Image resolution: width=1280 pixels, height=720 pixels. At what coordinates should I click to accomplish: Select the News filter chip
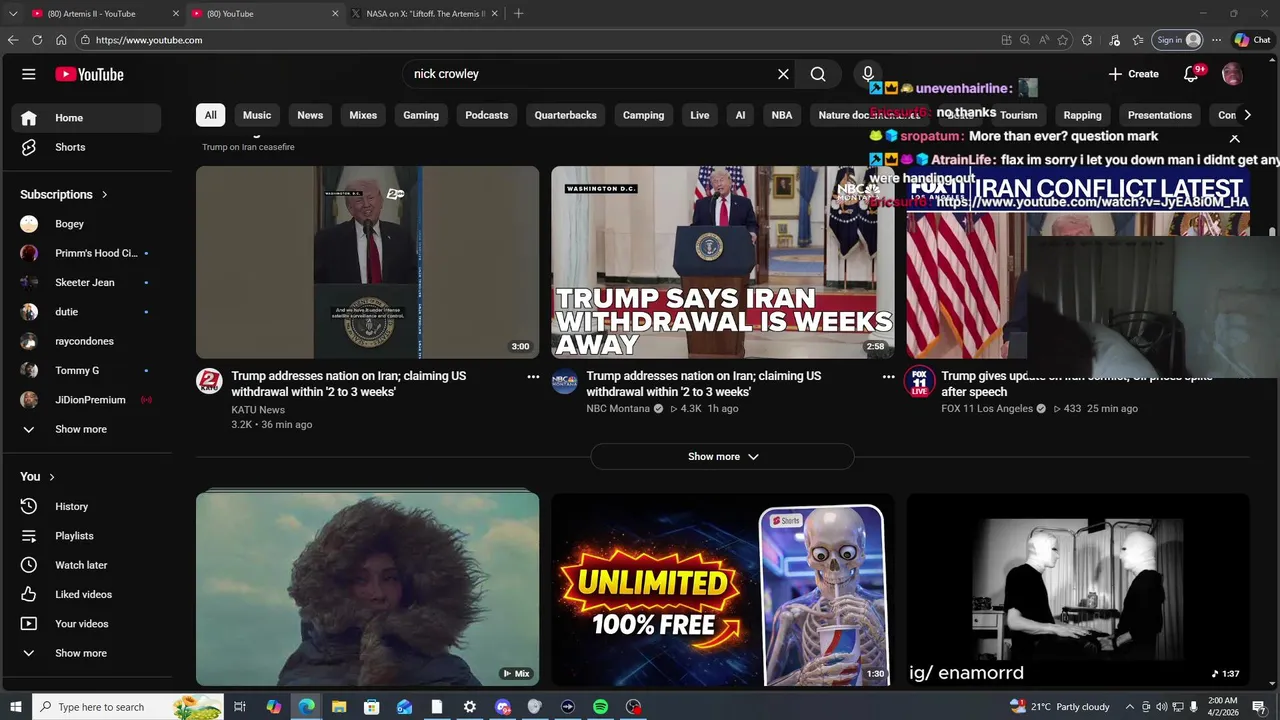point(310,115)
